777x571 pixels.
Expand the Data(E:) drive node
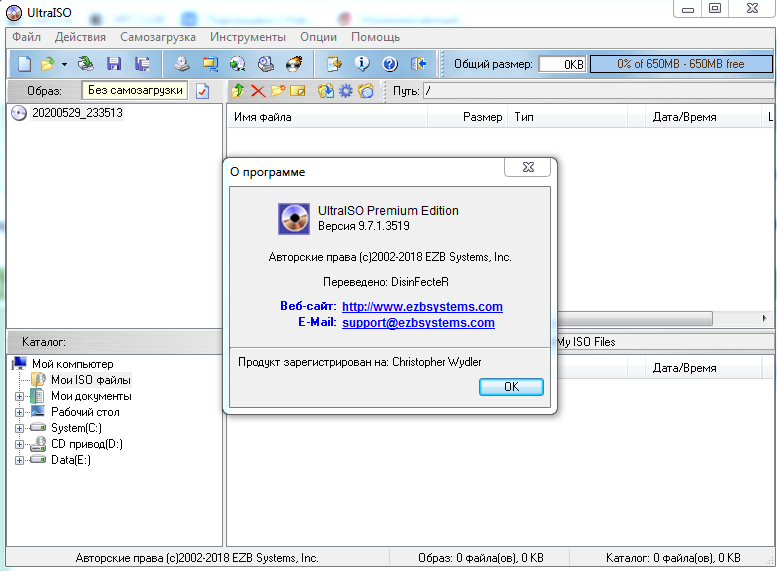19,460
